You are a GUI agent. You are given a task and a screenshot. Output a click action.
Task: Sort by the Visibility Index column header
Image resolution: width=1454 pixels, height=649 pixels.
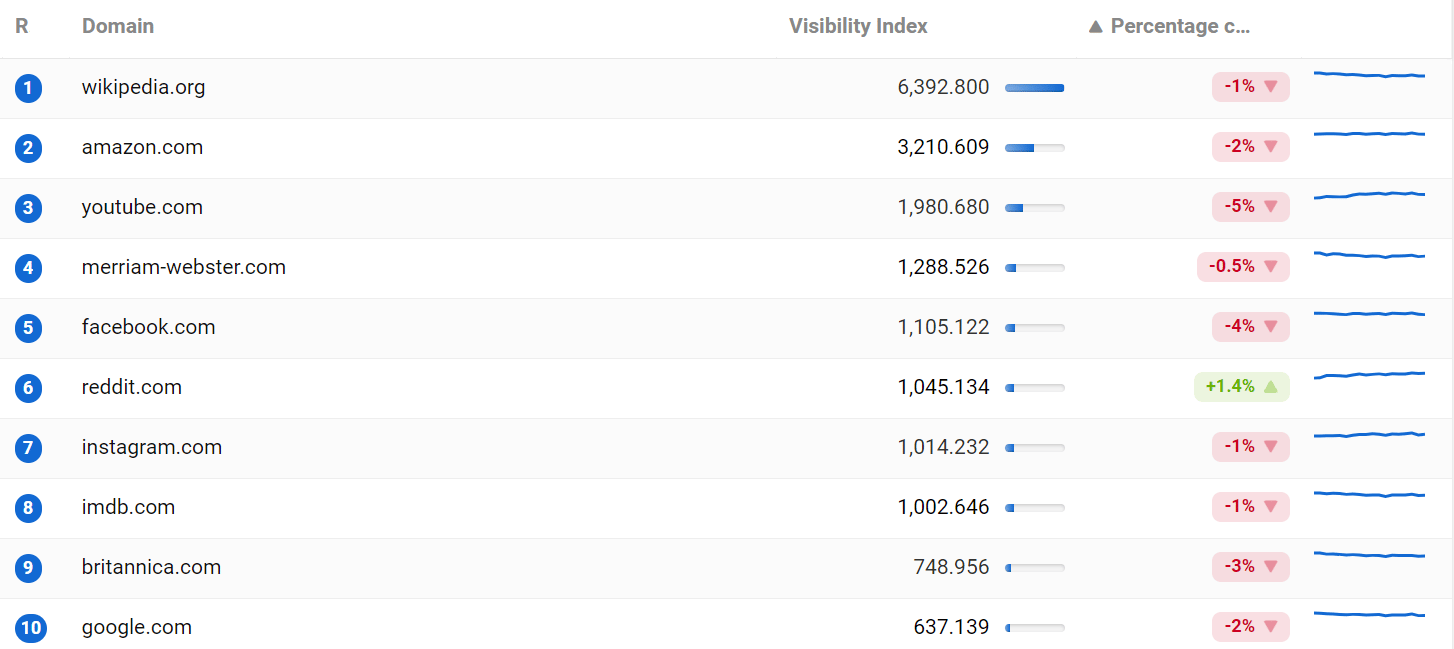pos(858,27)
